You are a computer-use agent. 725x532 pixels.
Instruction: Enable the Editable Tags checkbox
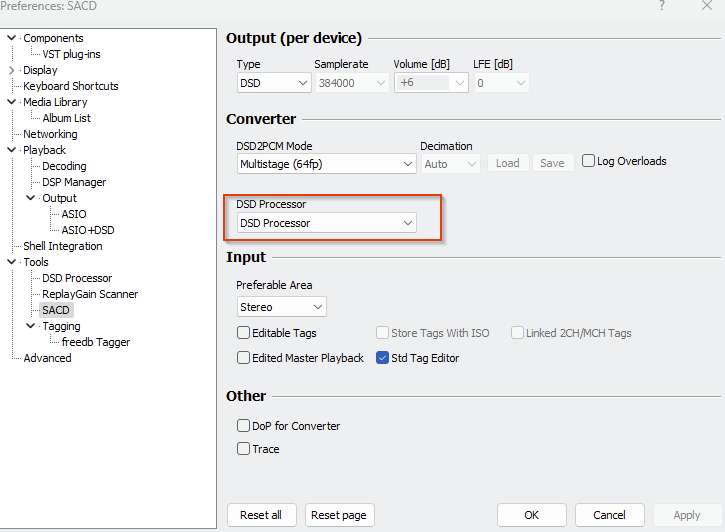244,333
